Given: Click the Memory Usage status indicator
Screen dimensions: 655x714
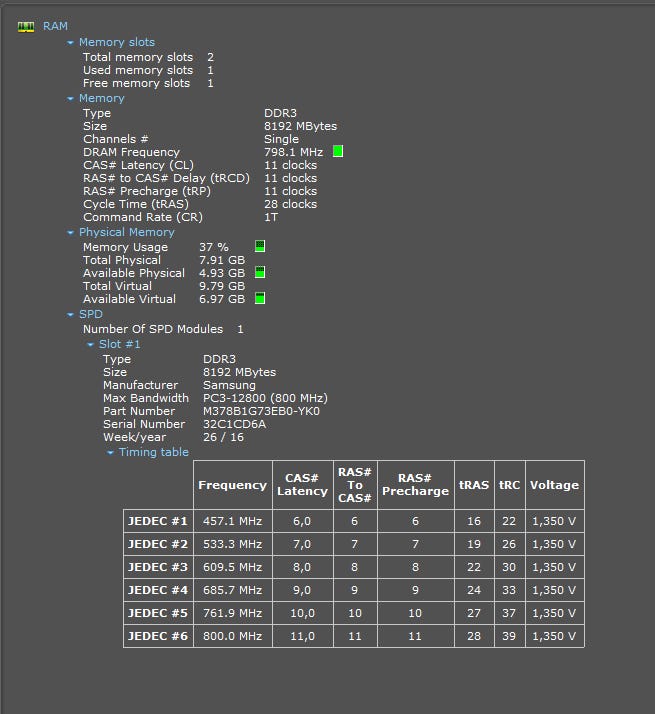Looking at the screenshot, I should [260, 246].
